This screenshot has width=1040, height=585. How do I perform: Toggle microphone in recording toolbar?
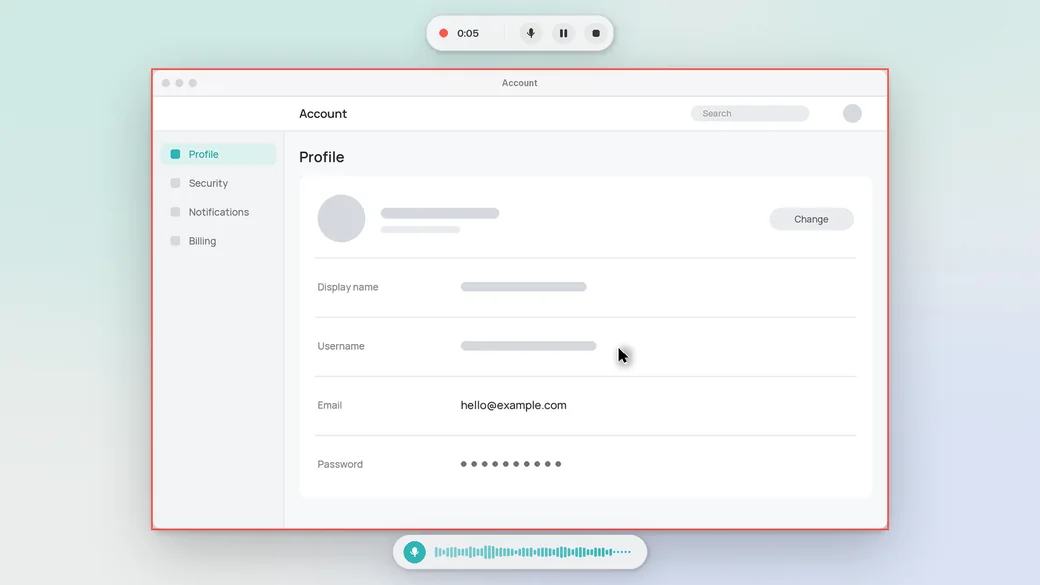[x=531, y=33]
